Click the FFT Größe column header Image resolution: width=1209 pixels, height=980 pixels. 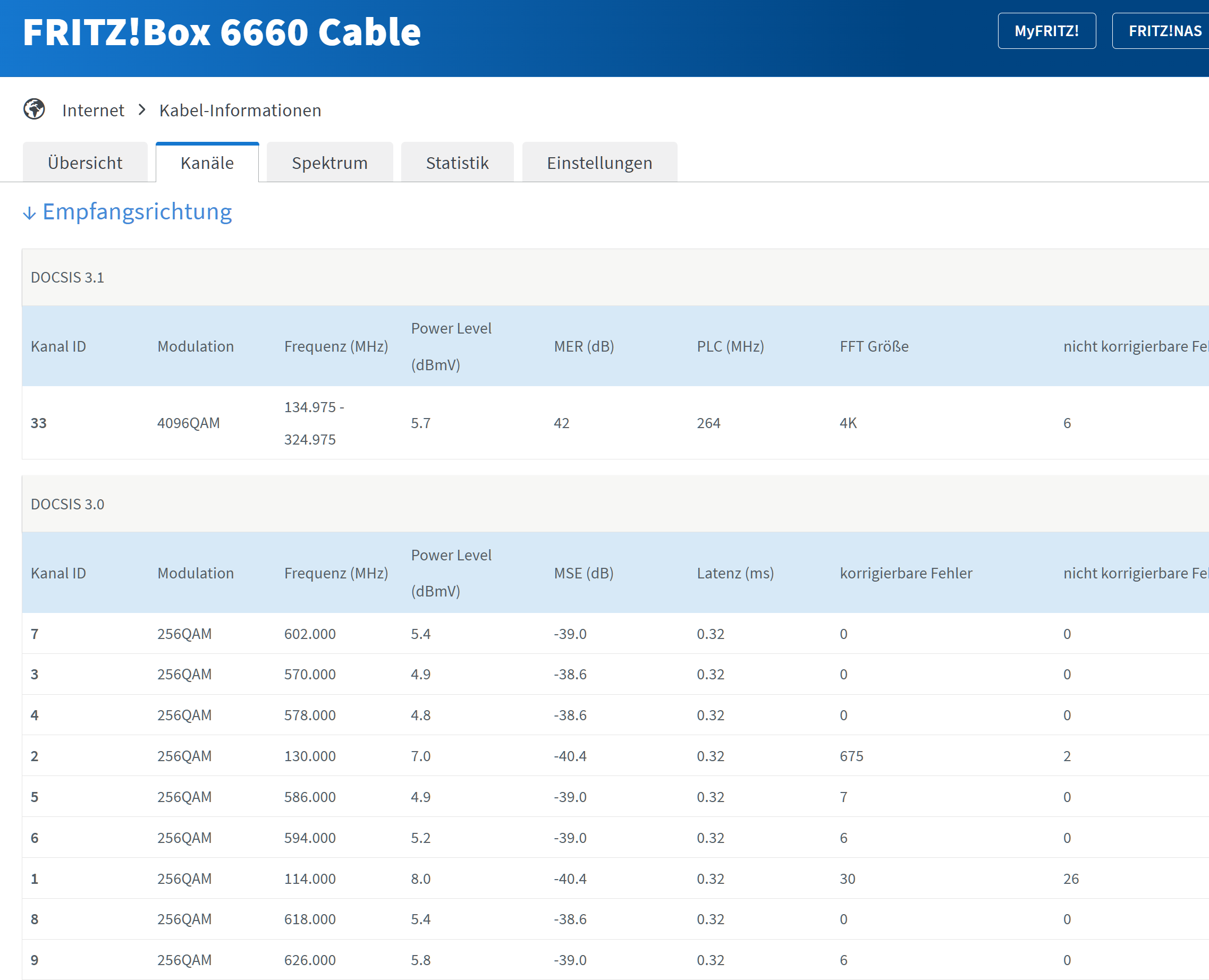coord(874,347)
